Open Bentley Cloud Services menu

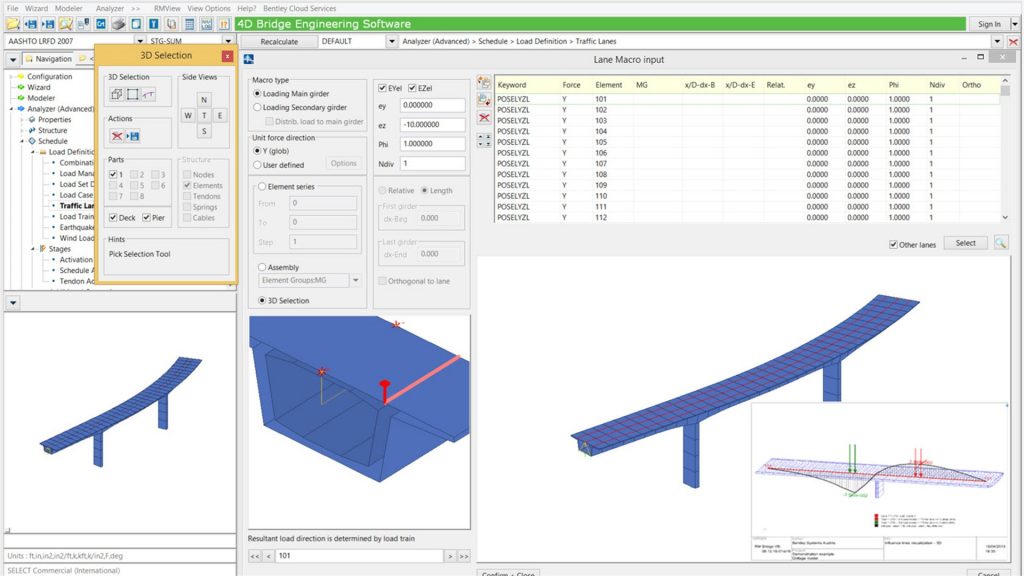(299, 8)
